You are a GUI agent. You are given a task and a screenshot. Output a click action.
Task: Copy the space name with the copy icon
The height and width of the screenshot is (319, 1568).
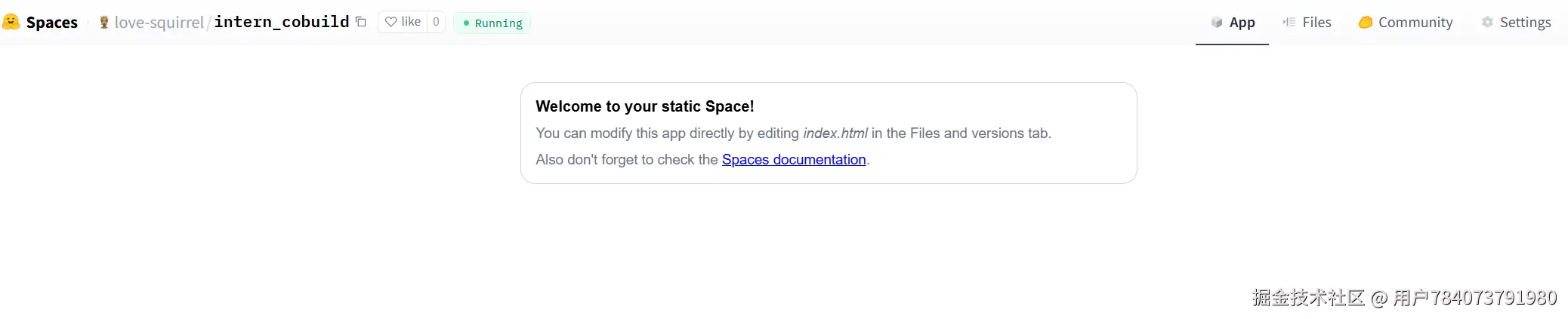point(361,22)
